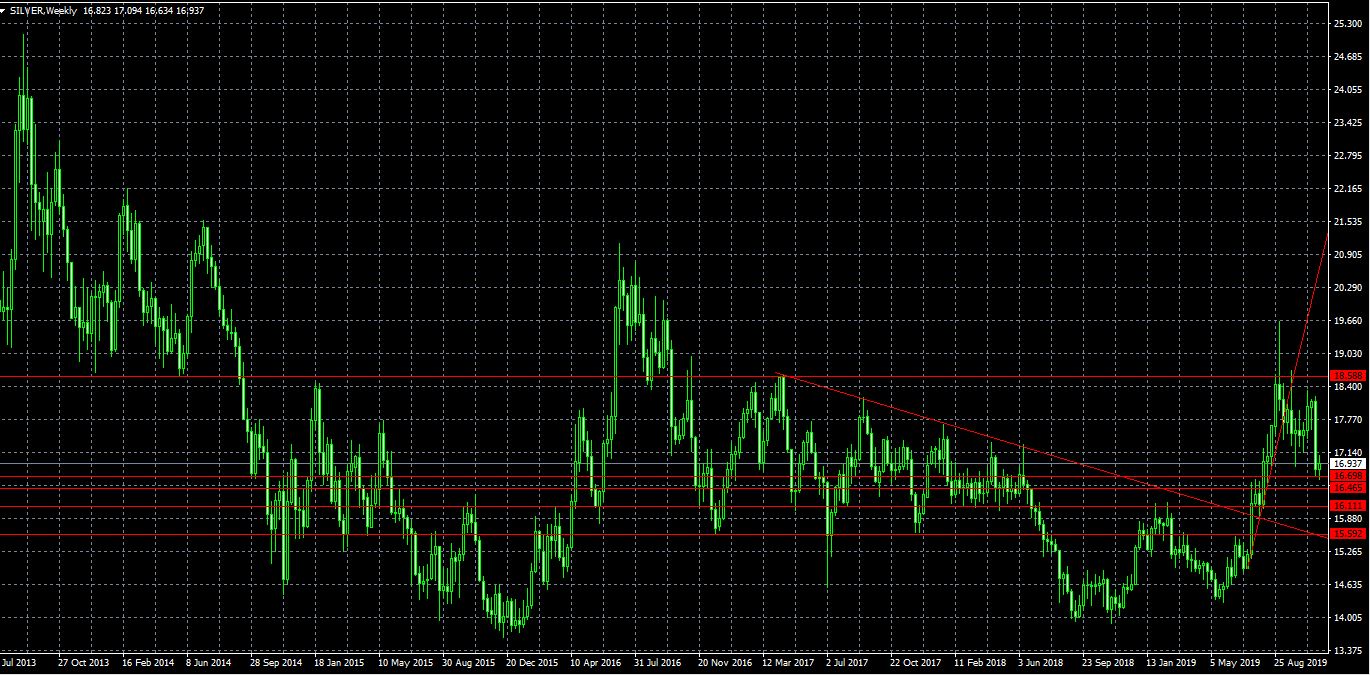Click the 25.300 value on price scale
1370x675 pixels.
click(x=1348, y=24)
